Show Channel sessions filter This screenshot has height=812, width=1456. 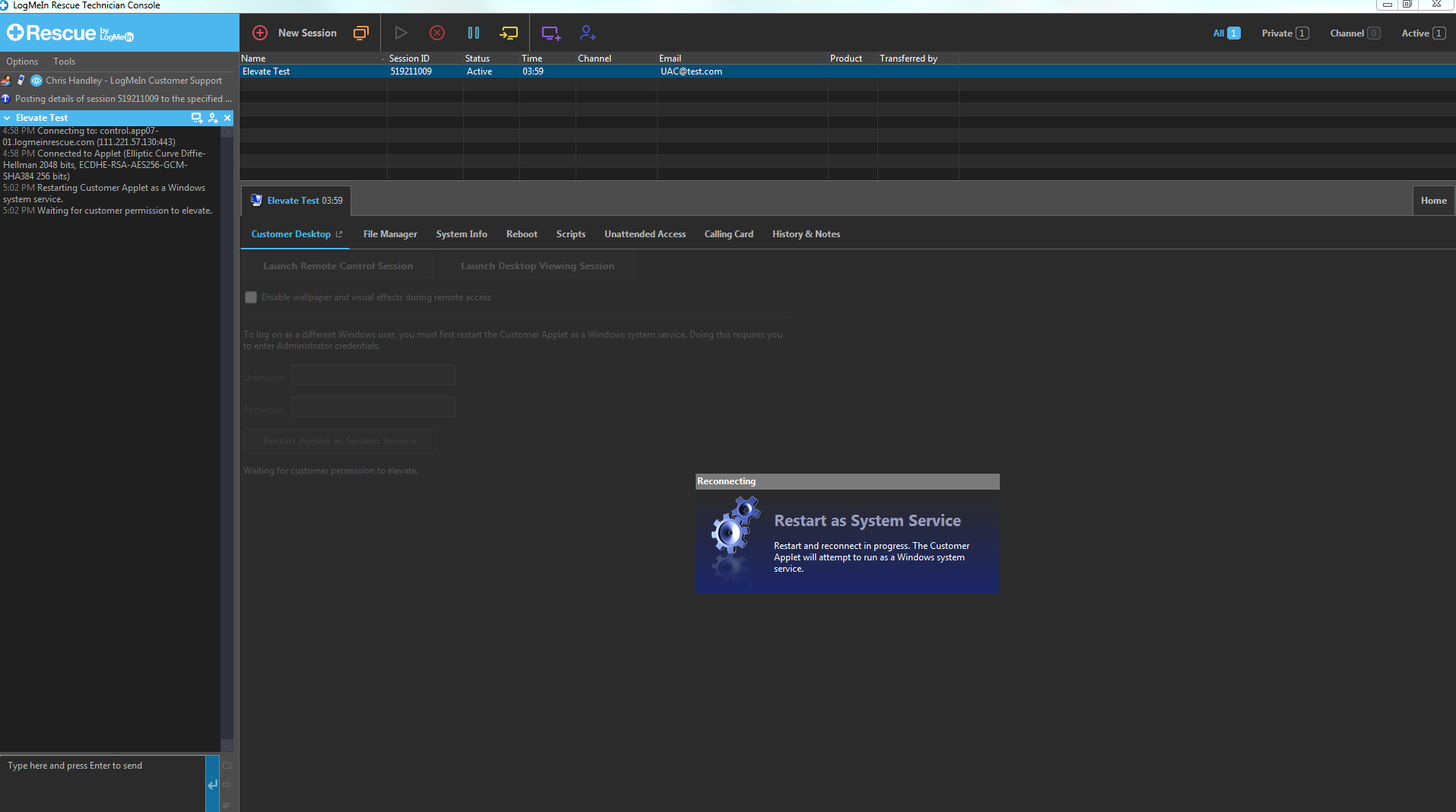[x=1355, y=33]
